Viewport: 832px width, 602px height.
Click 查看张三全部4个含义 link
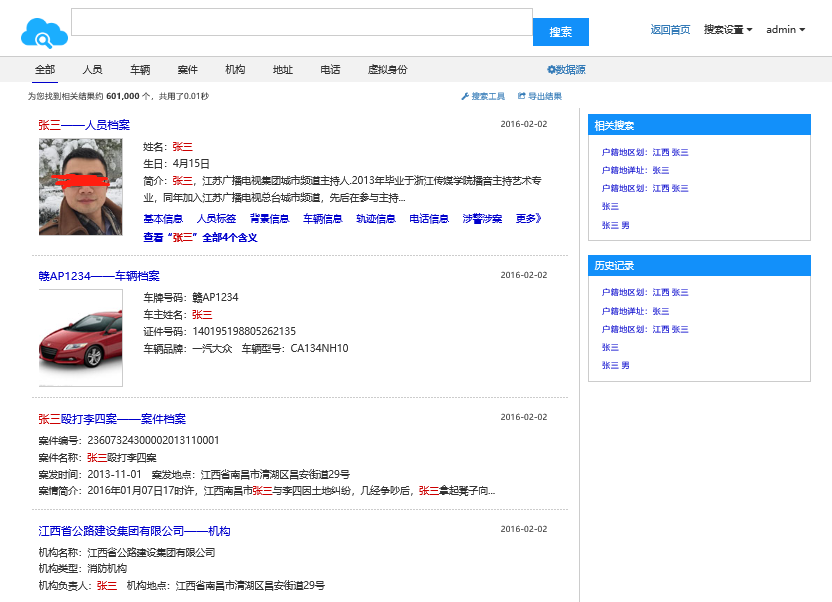(x=200, y=238)
